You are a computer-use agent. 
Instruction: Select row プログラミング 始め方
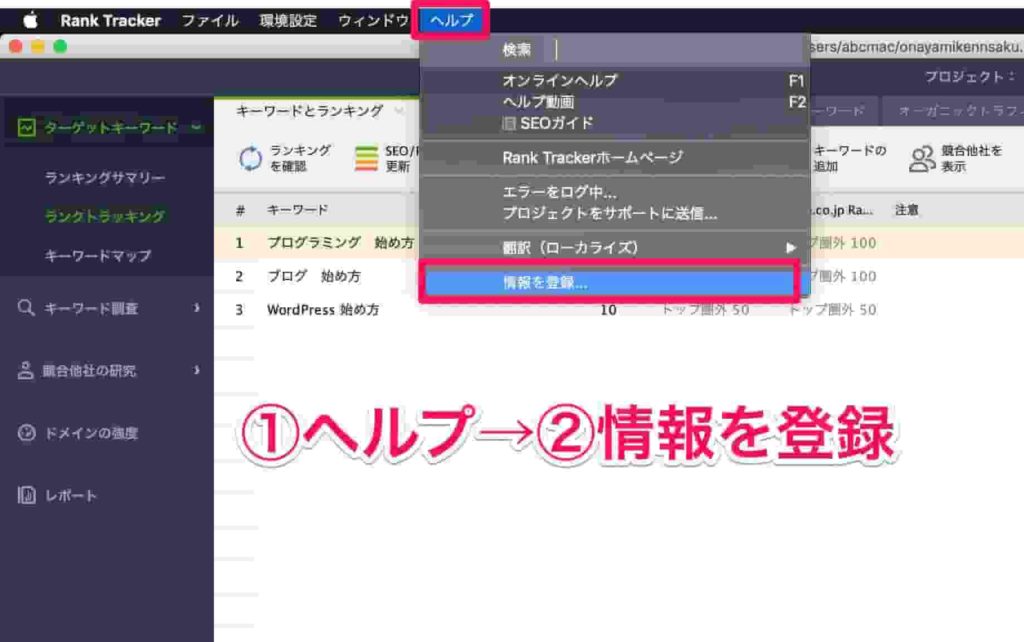(340, 243)
